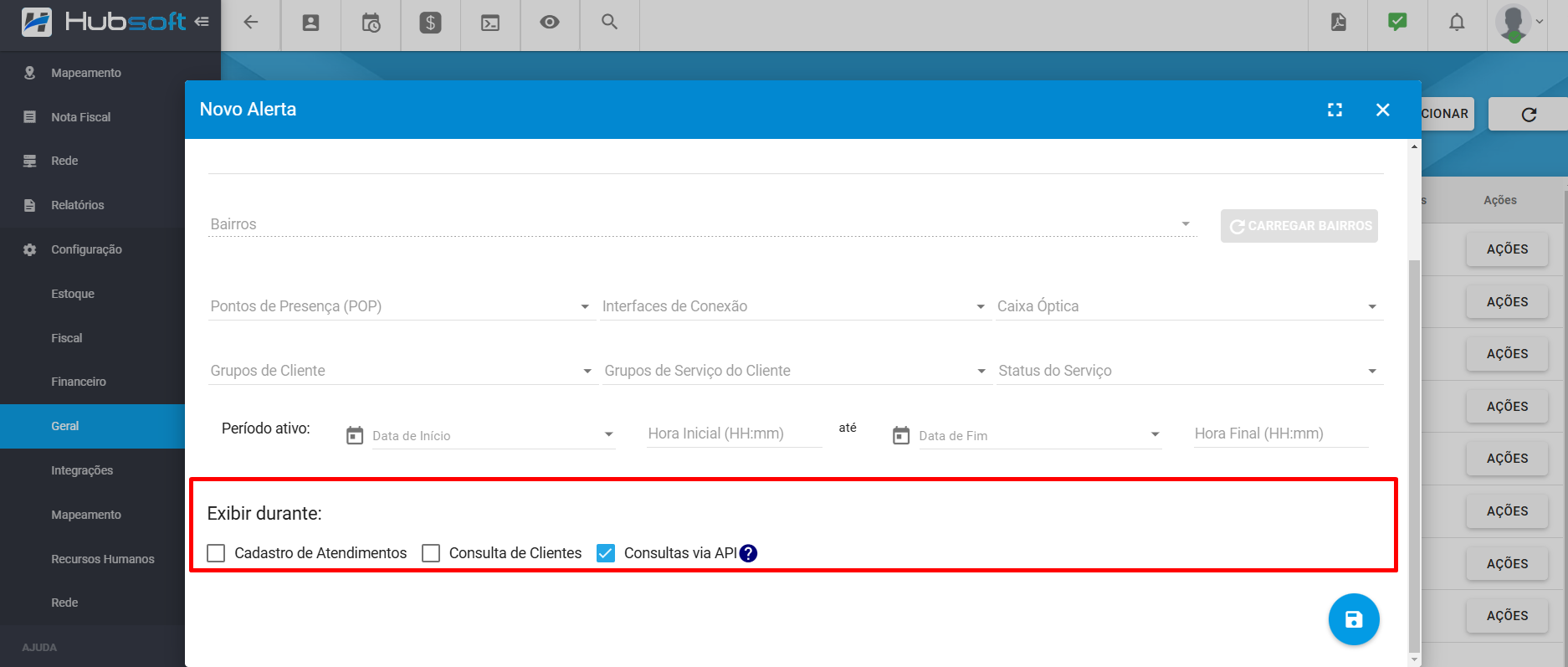
Task: Click the sidebar person-pin Mapeamento icon
Action: tap(30, 73)
